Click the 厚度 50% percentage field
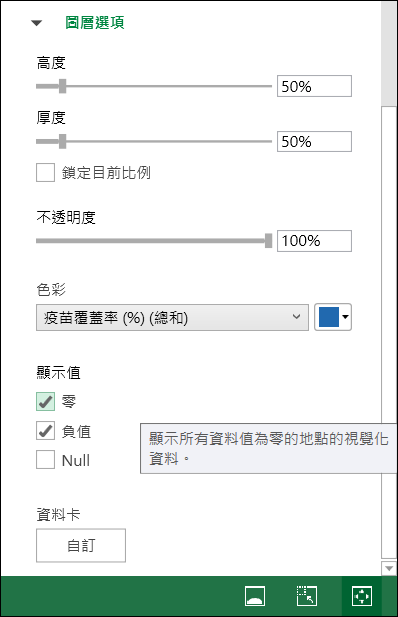The width and height of the screenshot is (398, 617). point(314,141)
